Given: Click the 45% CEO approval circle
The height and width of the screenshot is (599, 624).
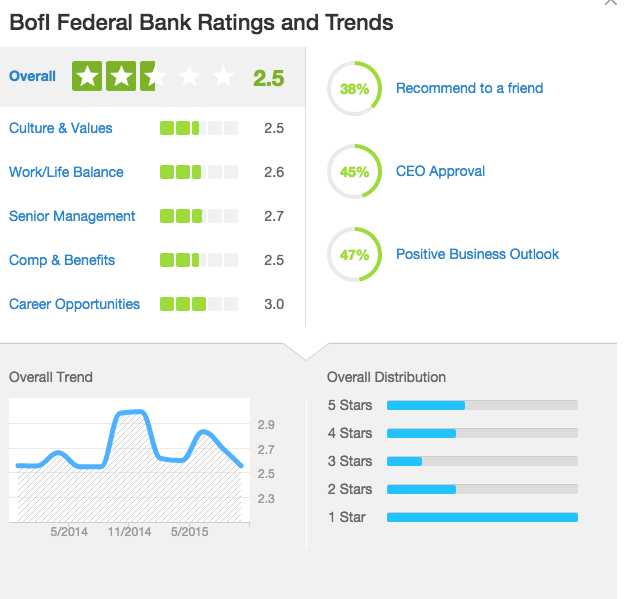Looking at the screenshot, I should coord(354,172).
